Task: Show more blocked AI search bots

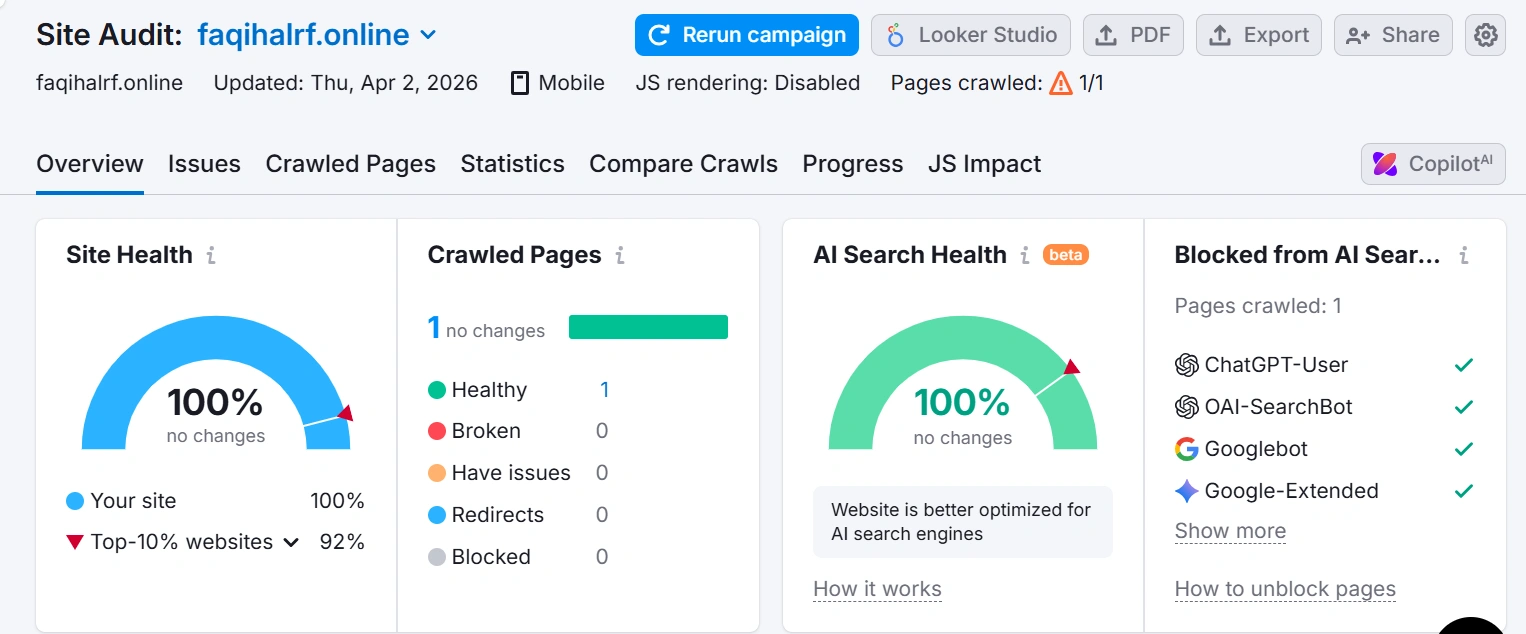Action: (x=1230, y=531)
